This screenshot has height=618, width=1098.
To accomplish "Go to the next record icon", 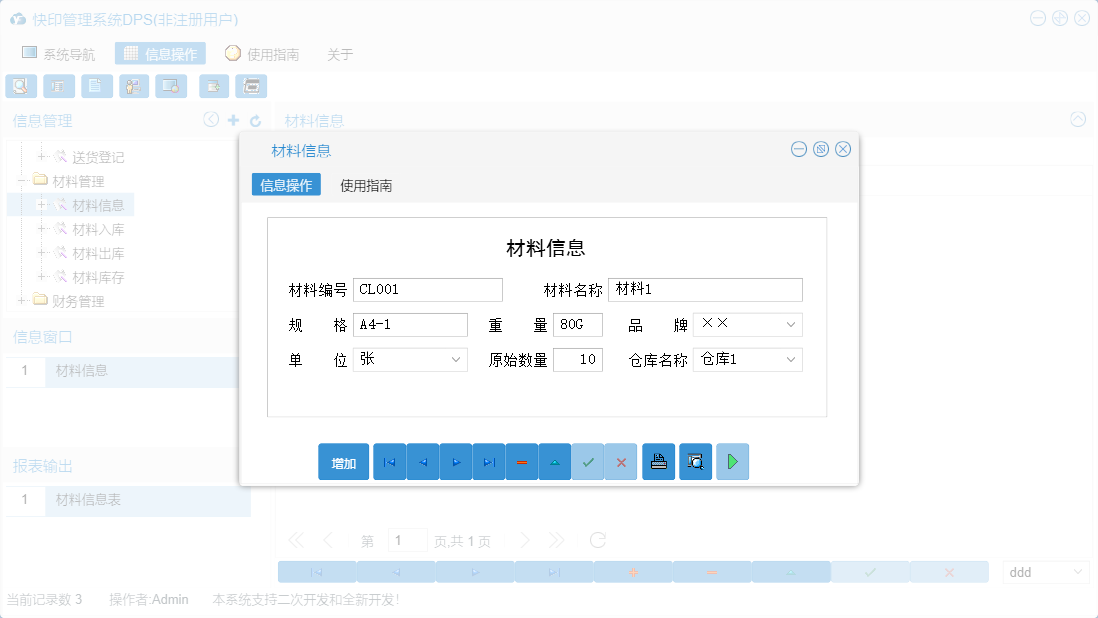I will (455, 461).
